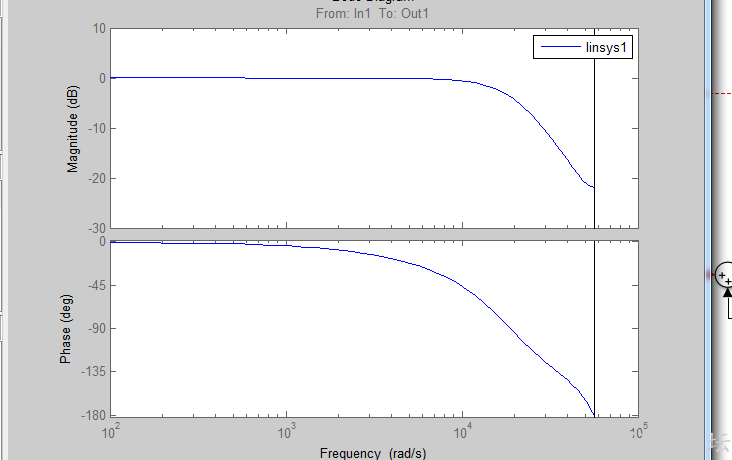Click the vertical black line in magnitude plot
This screenshot has width=732, height=460.
click(594, 128)
